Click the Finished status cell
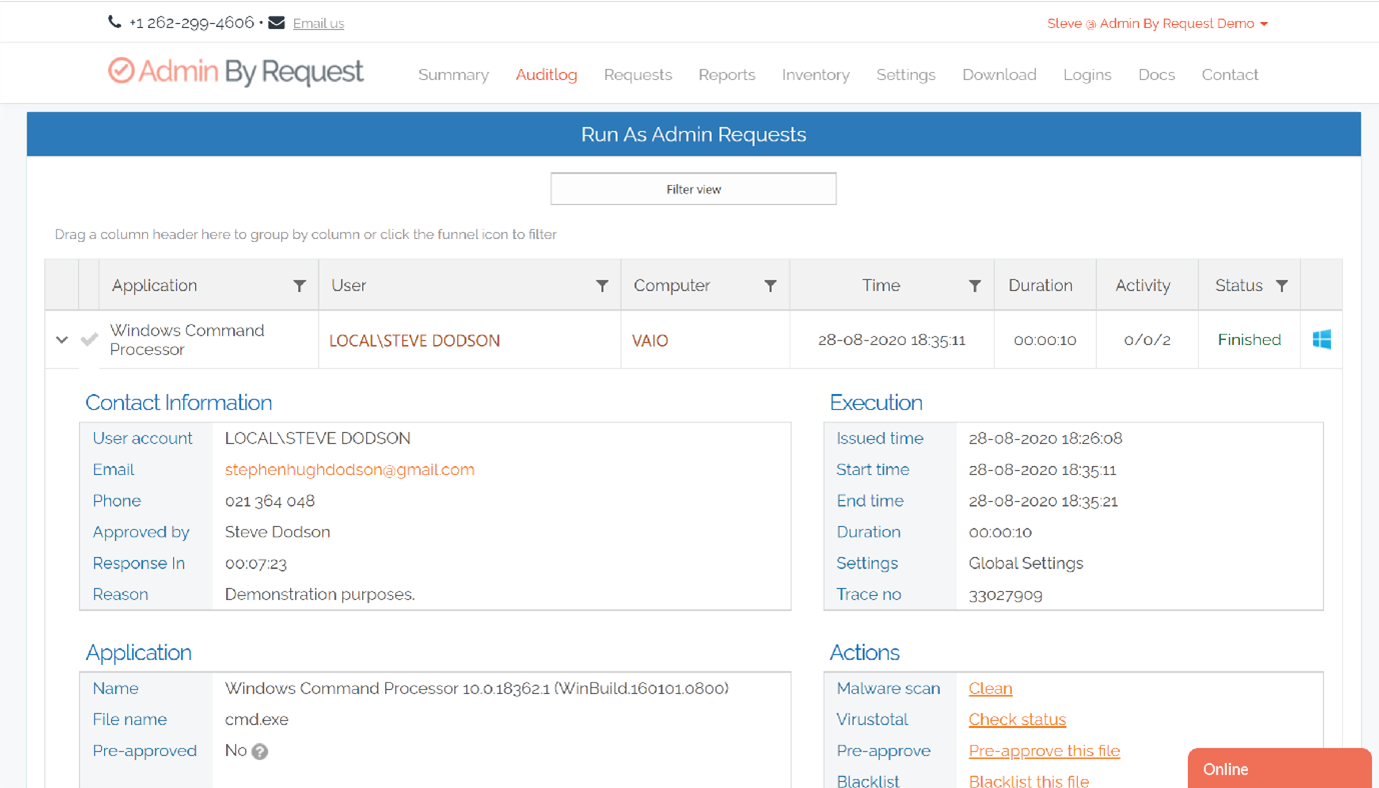Image resolution: width=1379 pixels, height=788 pixels. [1249, 340]
